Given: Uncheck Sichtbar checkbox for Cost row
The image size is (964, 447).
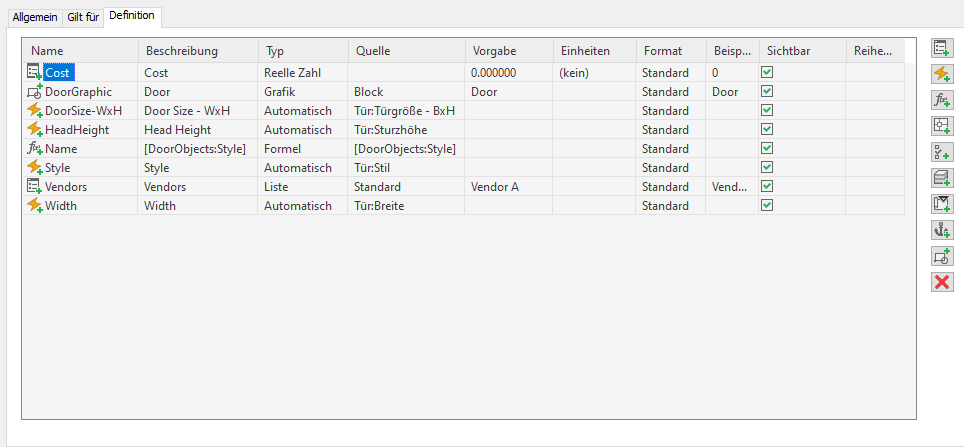Looking at the screenshot, I should point(767,73).
